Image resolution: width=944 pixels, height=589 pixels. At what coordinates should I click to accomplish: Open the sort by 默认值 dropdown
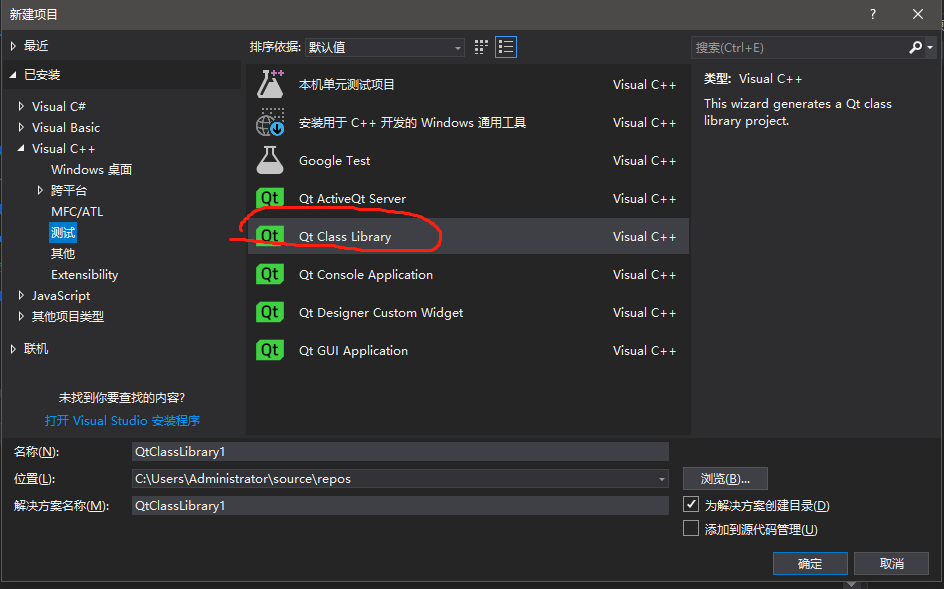[x=385, y=47]
